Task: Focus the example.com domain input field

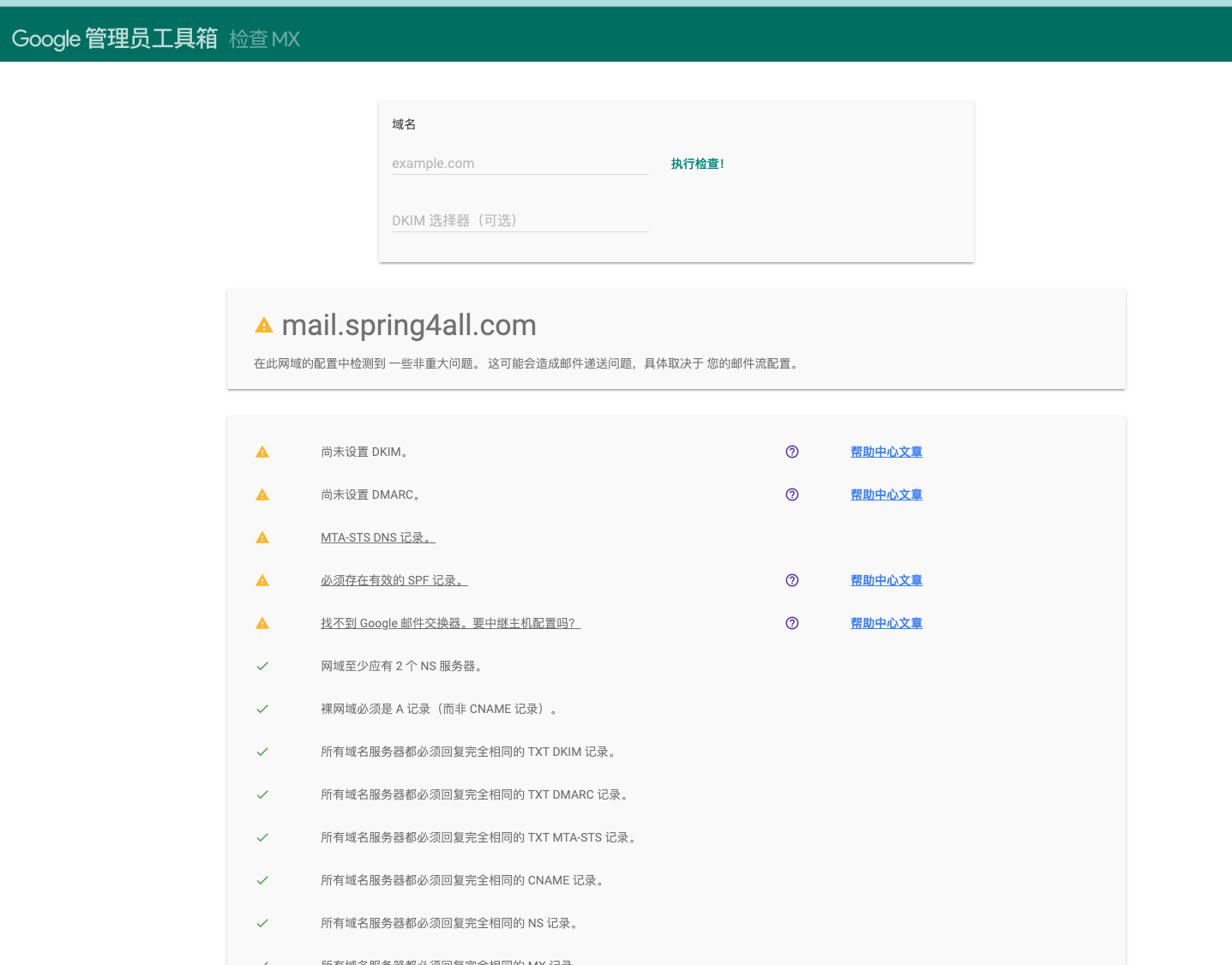Action: [520, 163]
